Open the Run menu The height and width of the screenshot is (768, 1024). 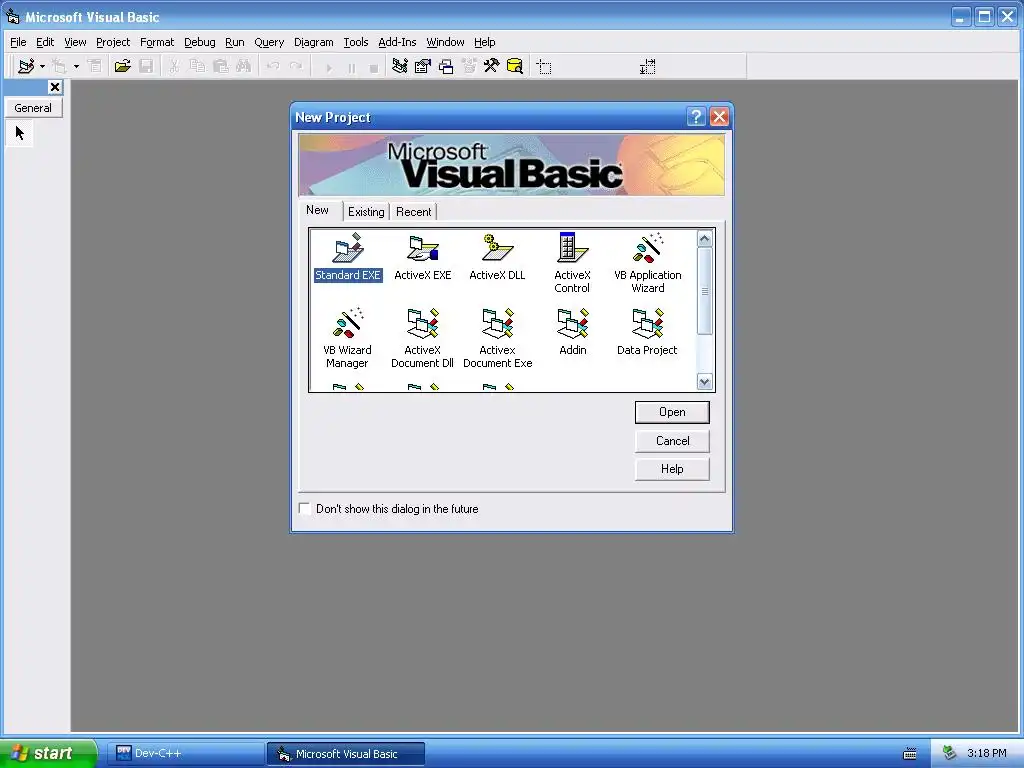click(x=234, y=42)
